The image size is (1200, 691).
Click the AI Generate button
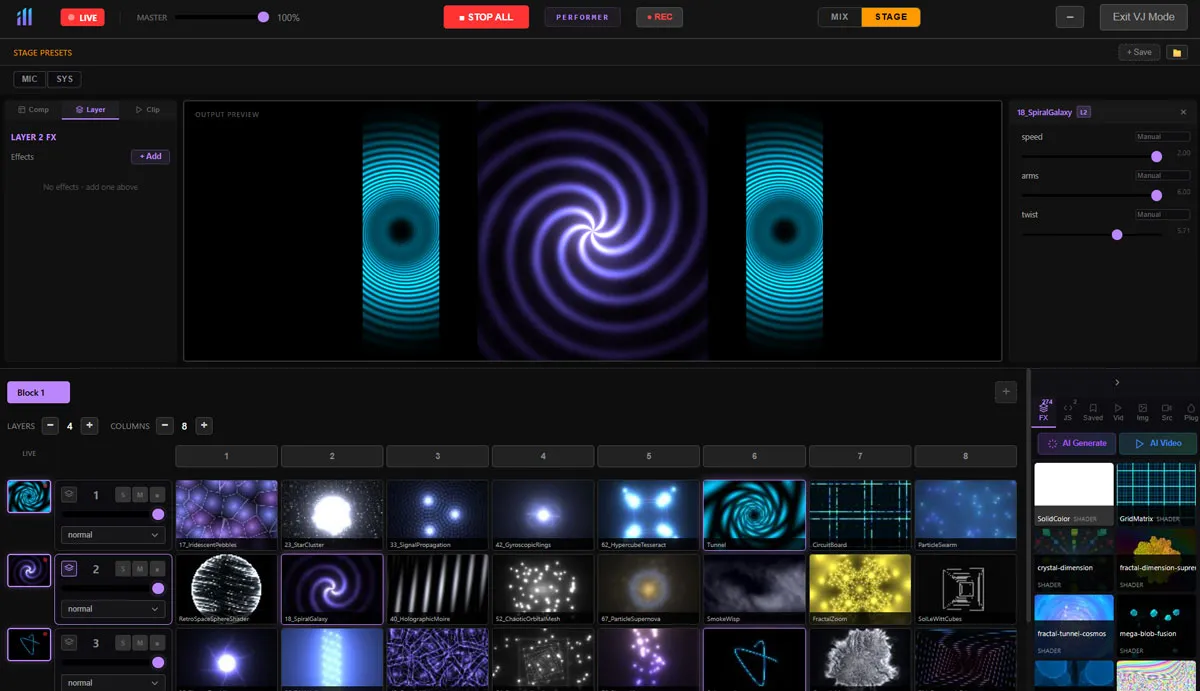(1076, 443)
